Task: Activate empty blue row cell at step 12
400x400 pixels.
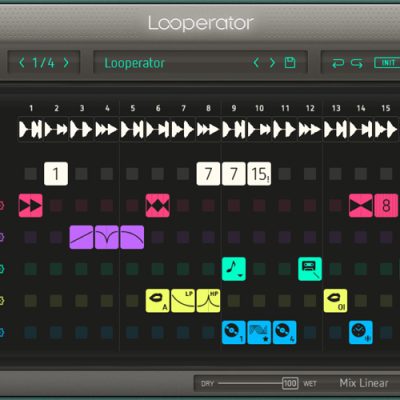Action: (x=310, y=332)
